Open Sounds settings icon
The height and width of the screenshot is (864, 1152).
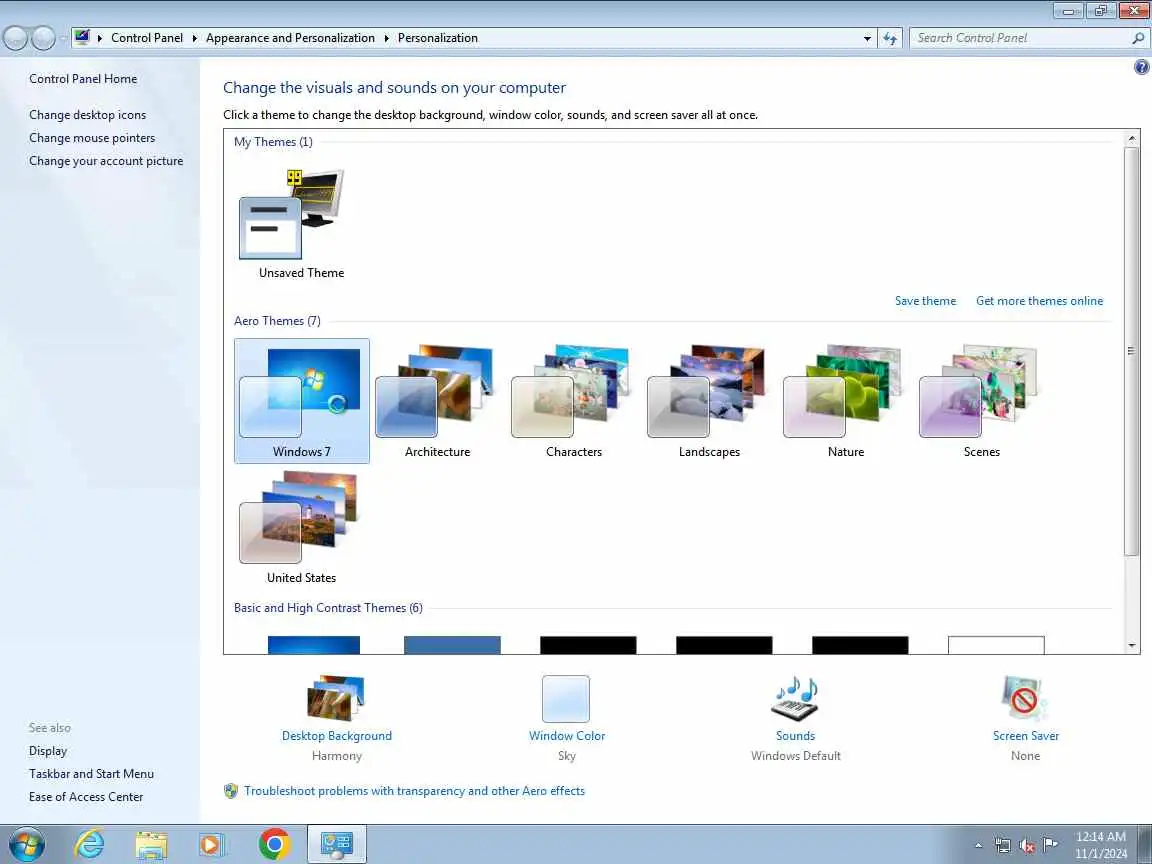coord(795,699)
